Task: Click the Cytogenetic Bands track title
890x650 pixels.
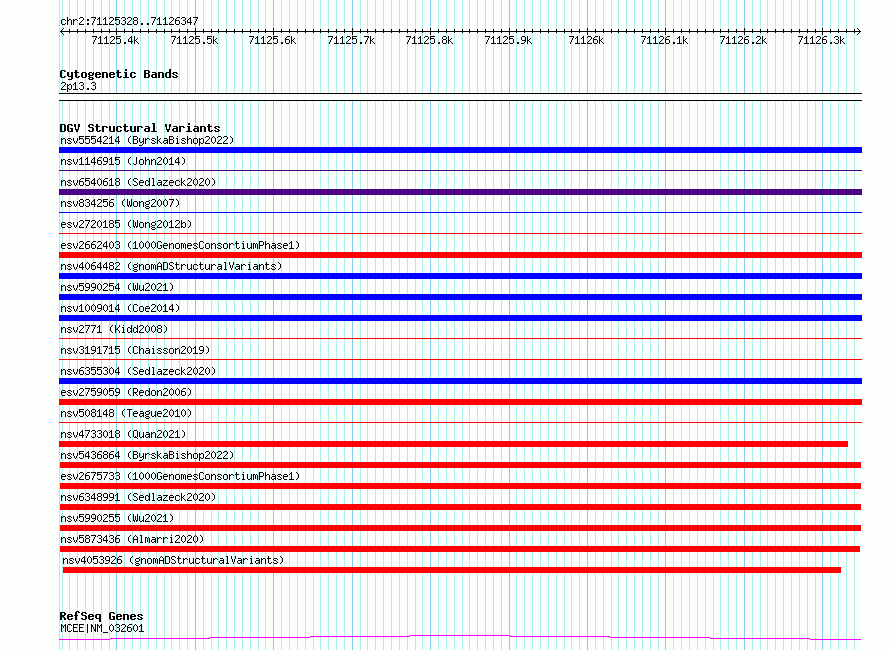Action: tap(119, 74)
